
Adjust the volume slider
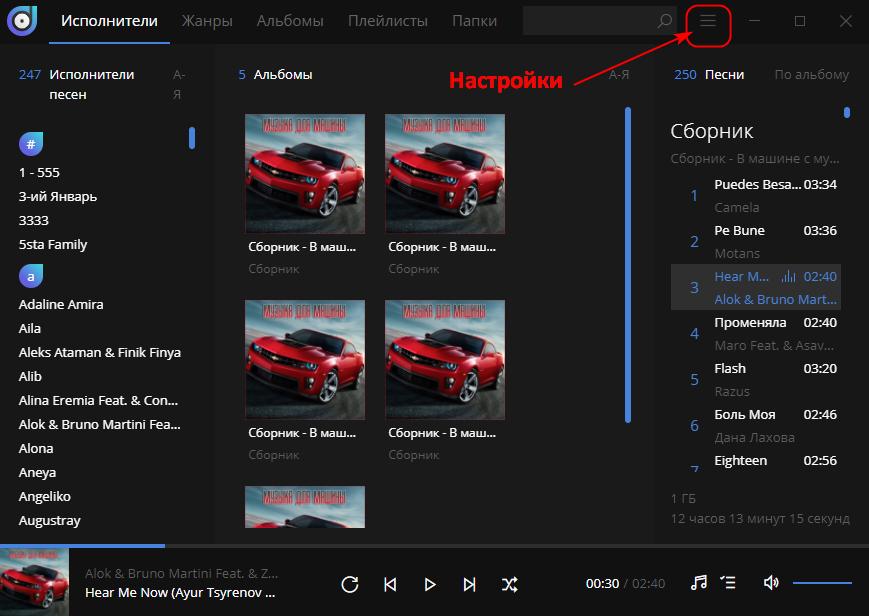pos(822,583)
